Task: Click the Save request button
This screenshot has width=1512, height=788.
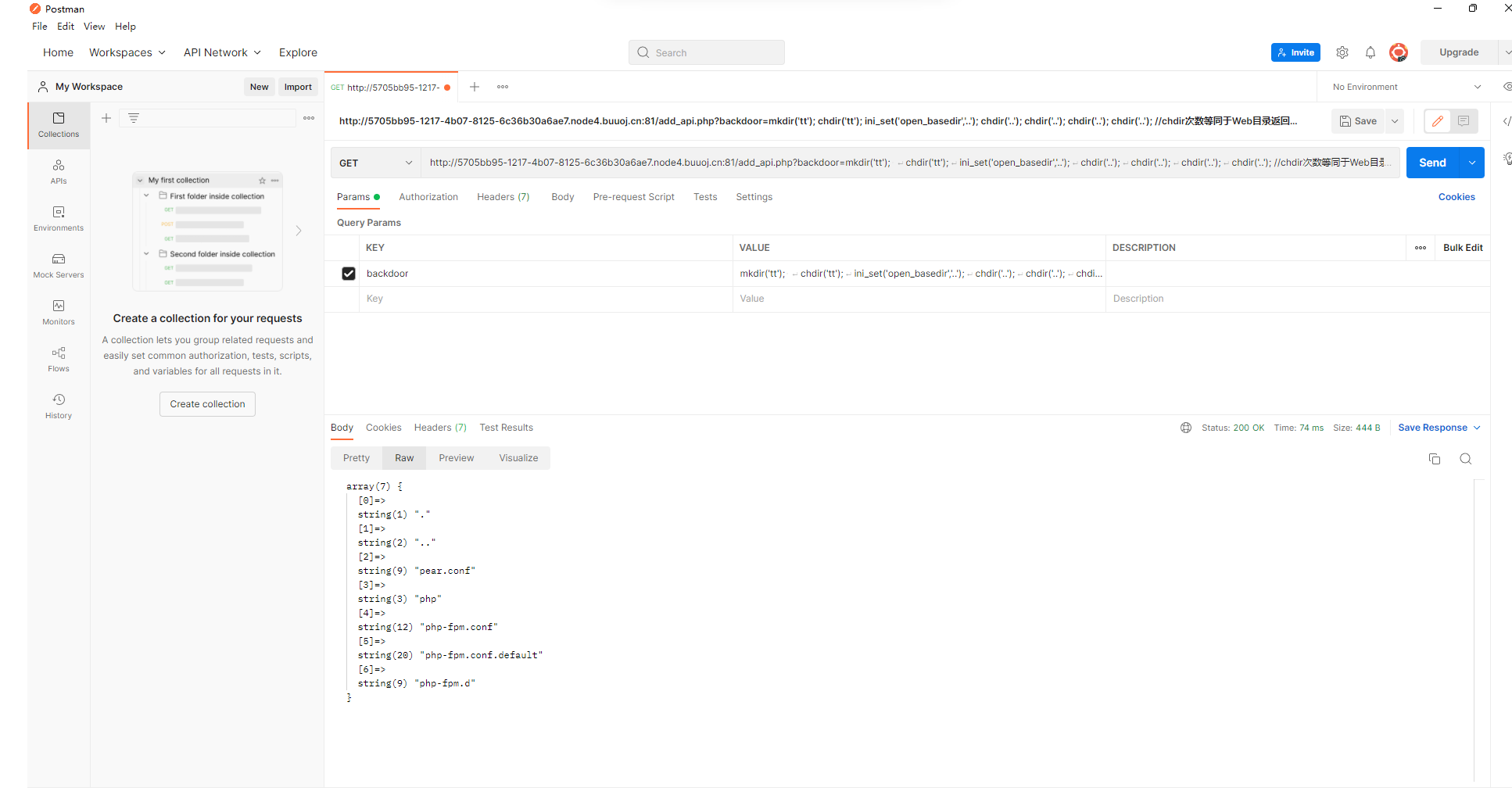Action: pyautogui.click(x=1358, y=121)
